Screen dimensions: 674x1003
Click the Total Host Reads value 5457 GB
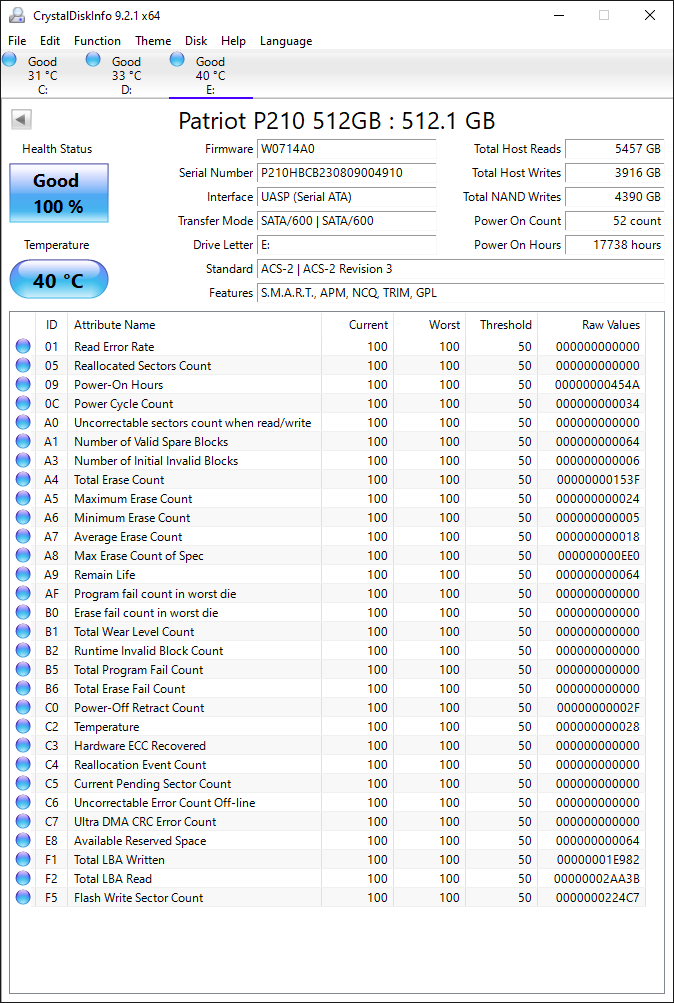click(615, 149)
